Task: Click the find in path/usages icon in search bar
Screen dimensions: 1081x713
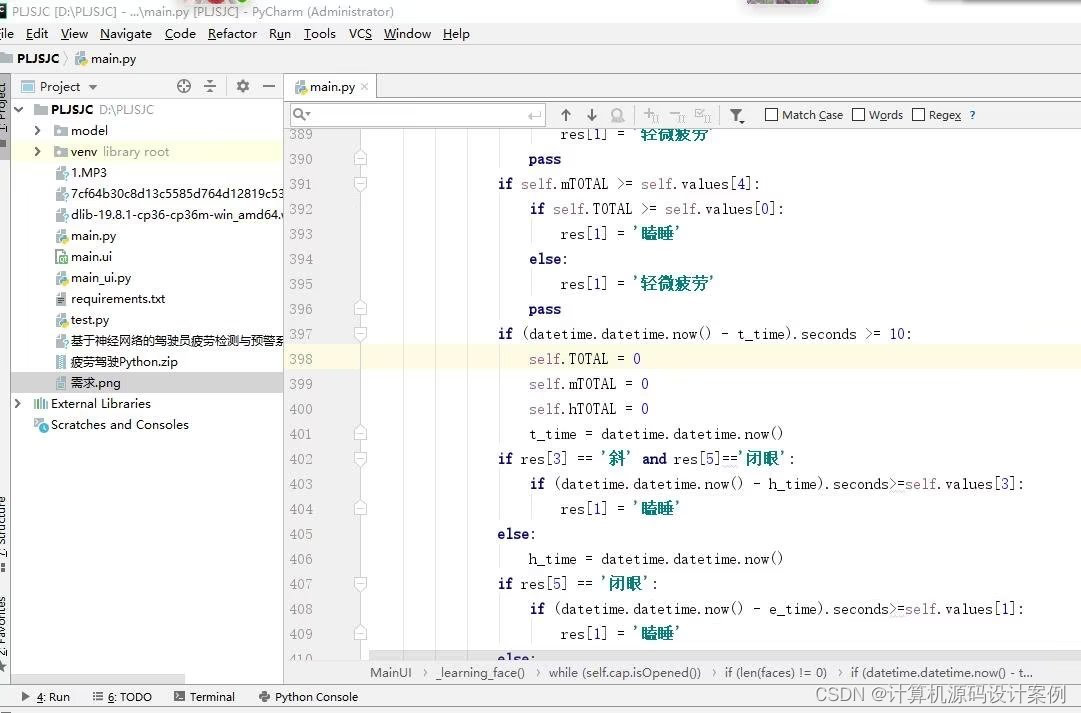Action: click(x=618, y=114)
